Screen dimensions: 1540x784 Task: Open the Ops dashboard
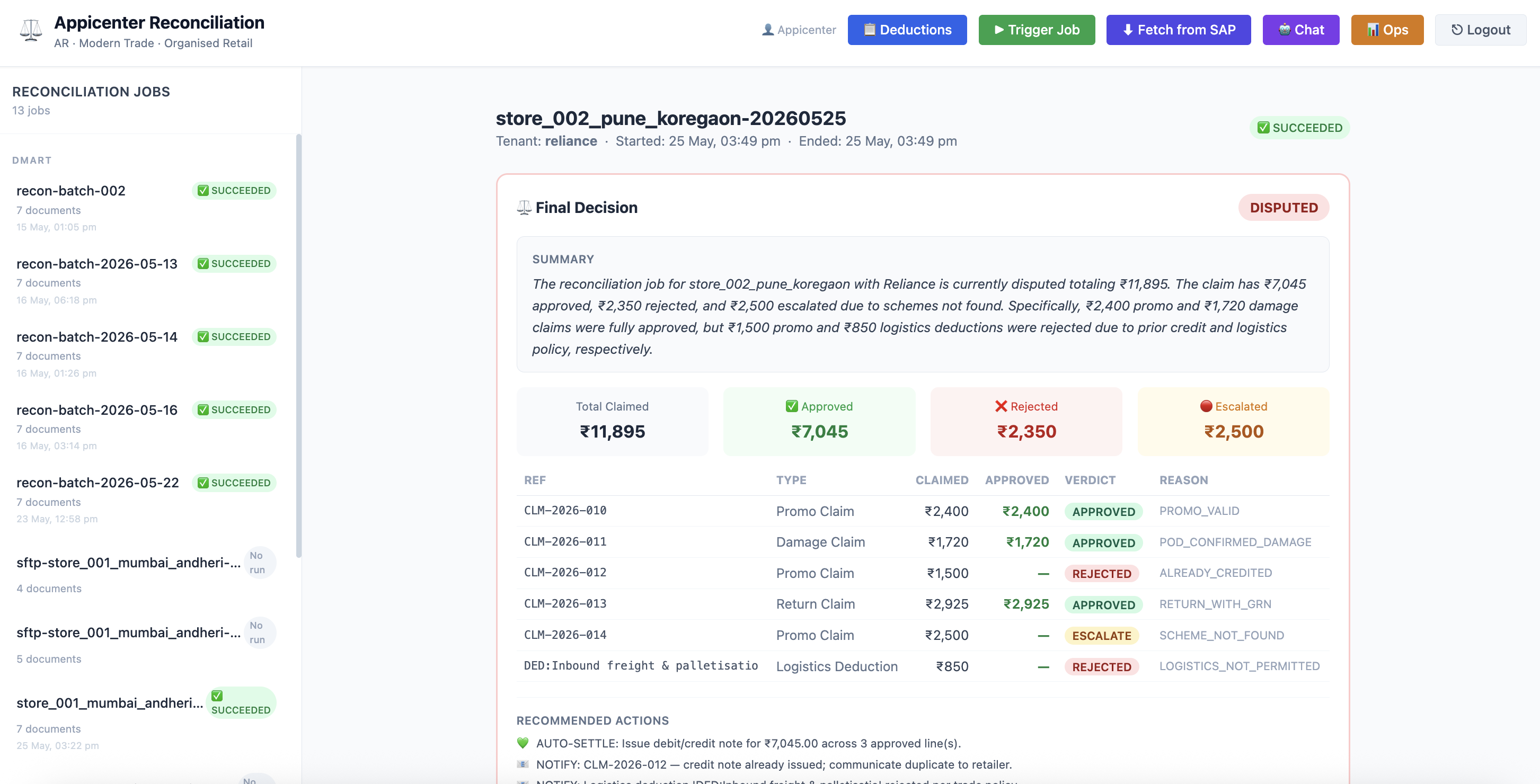(1387, 30)
